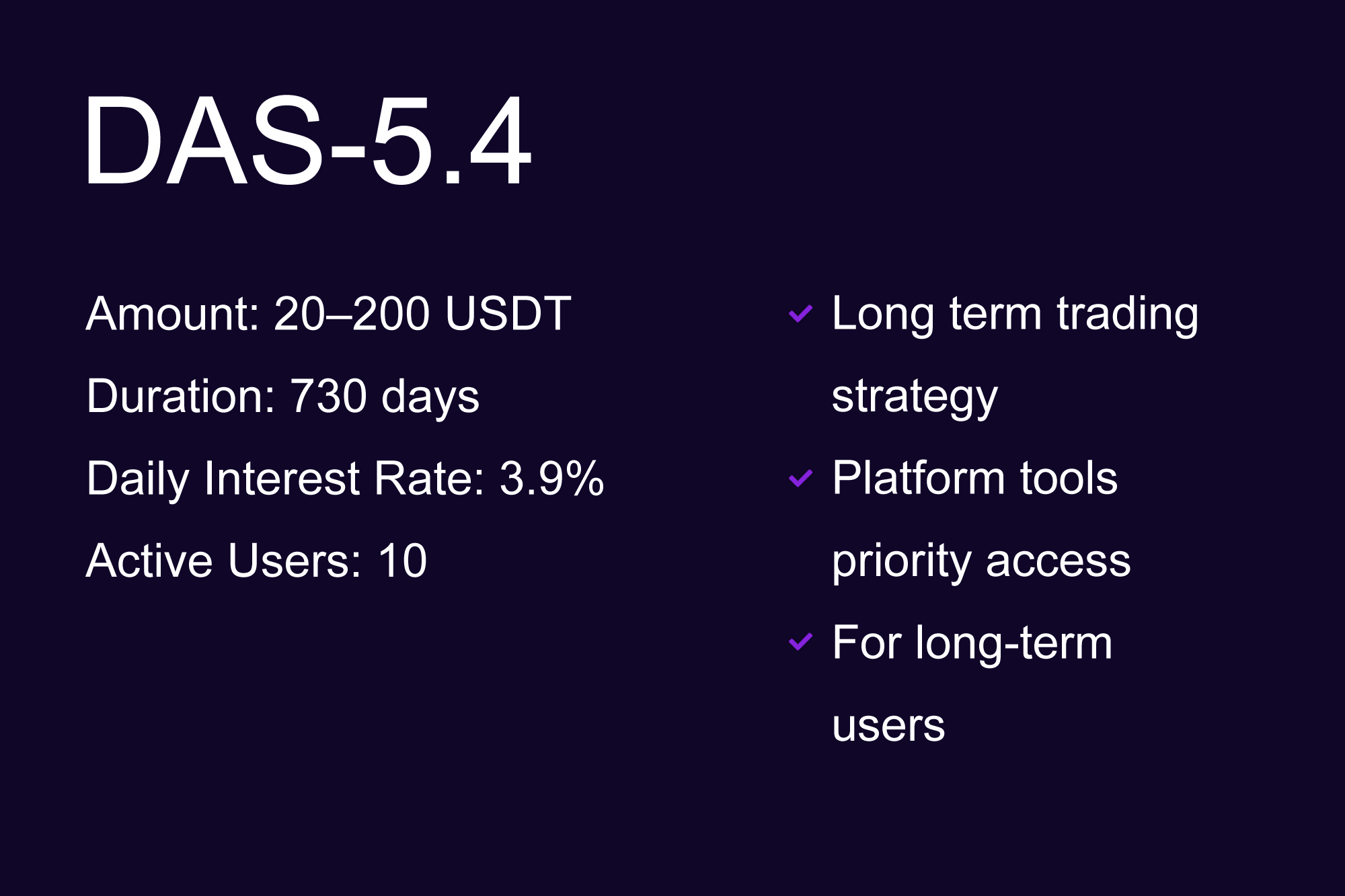Click the priority access text
Image resolution: width=1345 pixels, height=896 pixels.
pyautogui.click(x=981, y=561)
